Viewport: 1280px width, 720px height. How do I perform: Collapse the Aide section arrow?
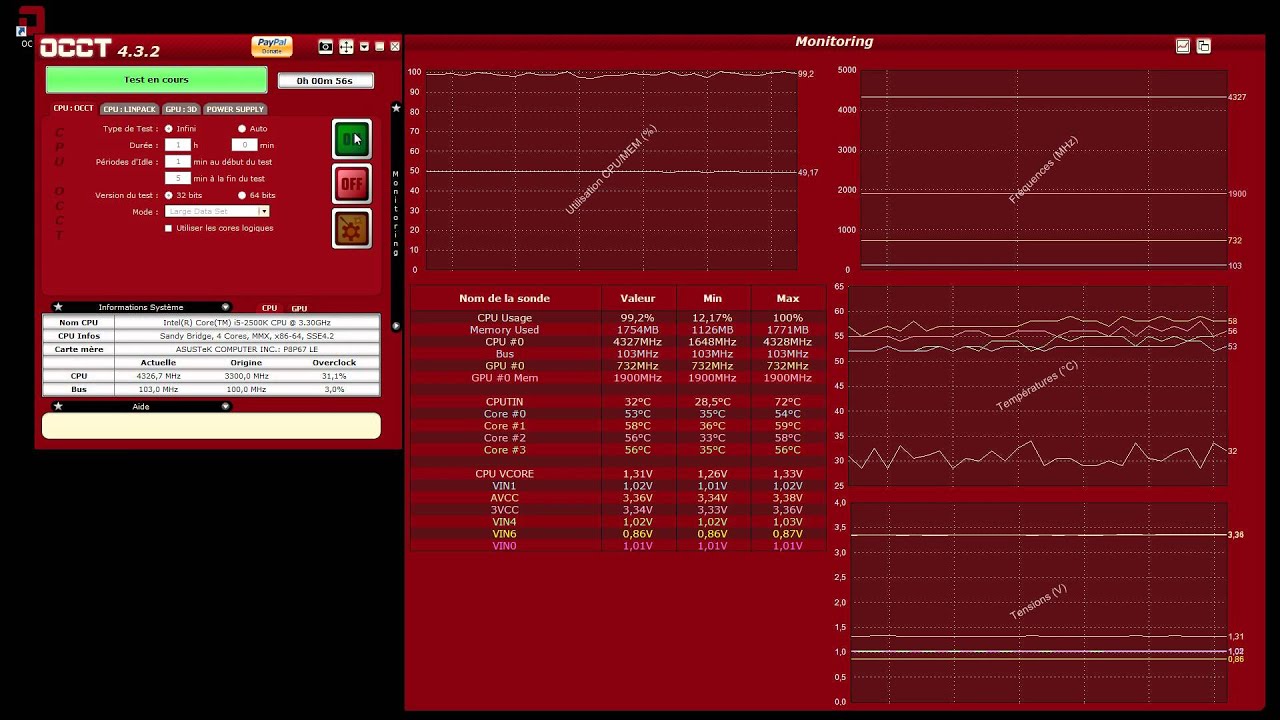coord(225,406)
